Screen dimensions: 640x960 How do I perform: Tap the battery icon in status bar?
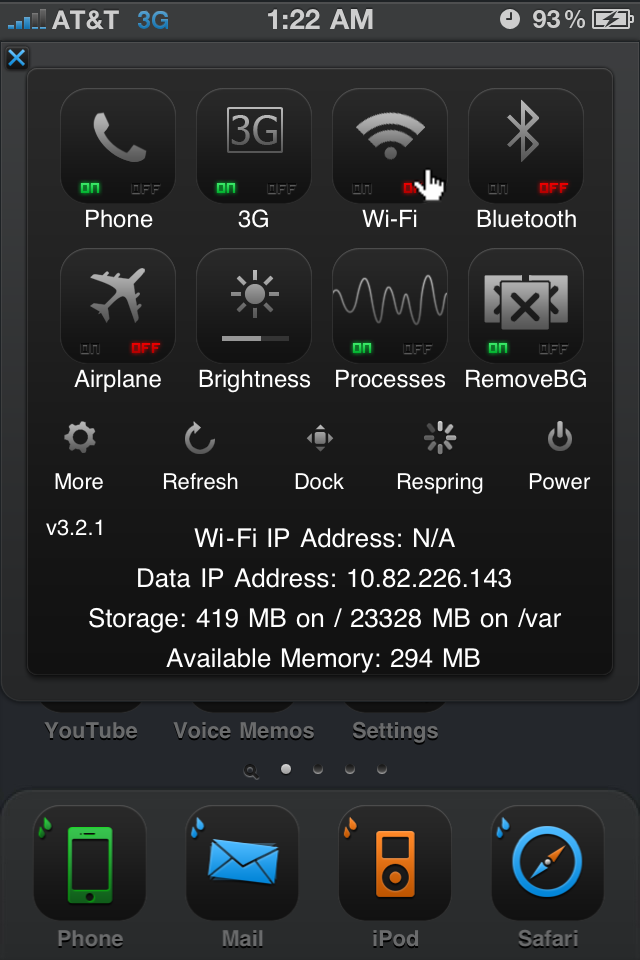click(612, 20)
